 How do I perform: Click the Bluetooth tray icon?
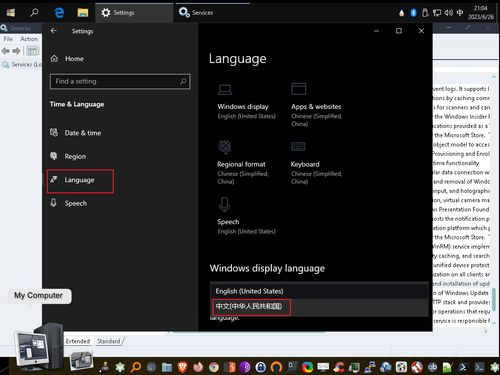coord(413,13)
